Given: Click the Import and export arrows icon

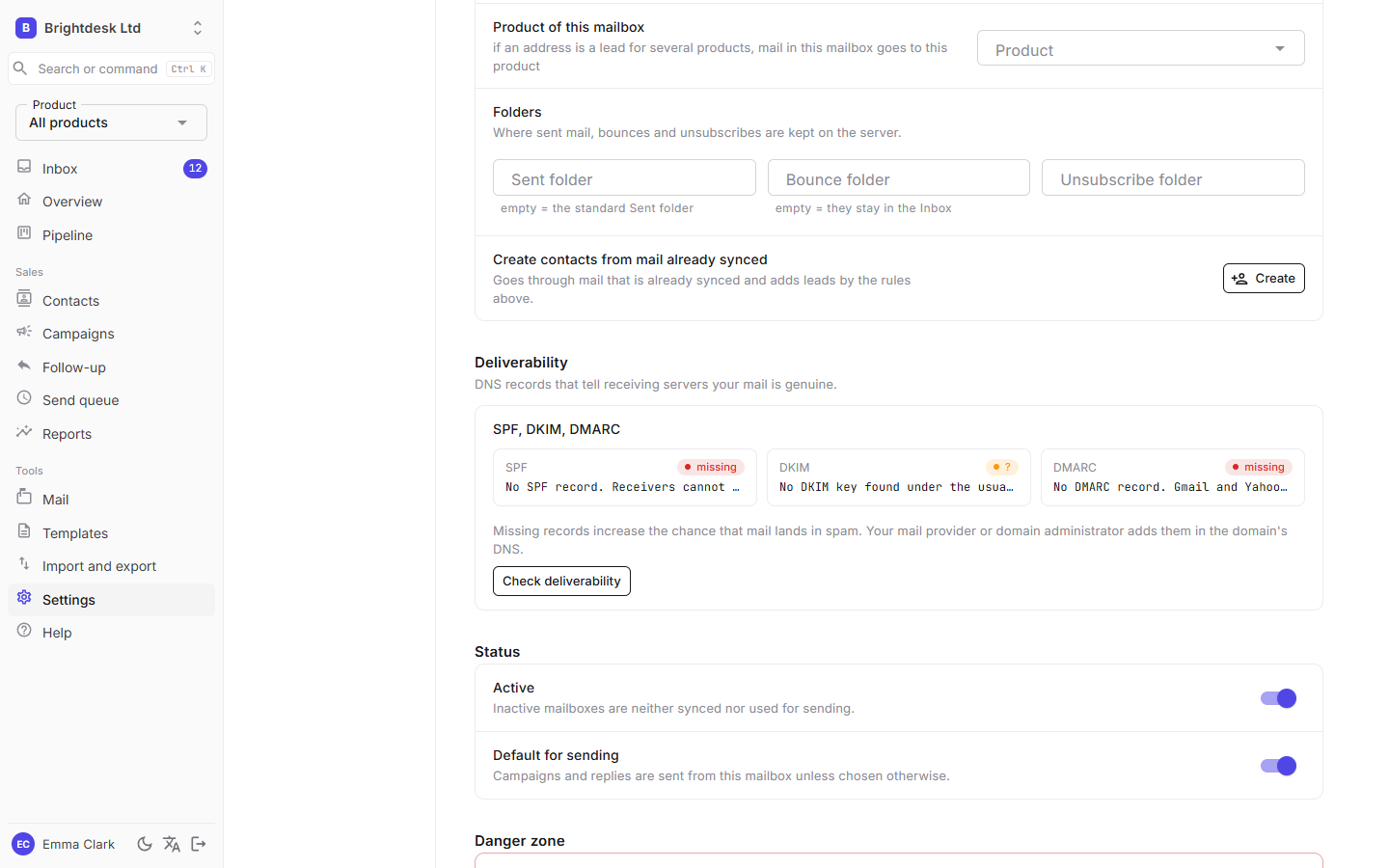Looking at the screenshot, I should [x=24, y=564].
